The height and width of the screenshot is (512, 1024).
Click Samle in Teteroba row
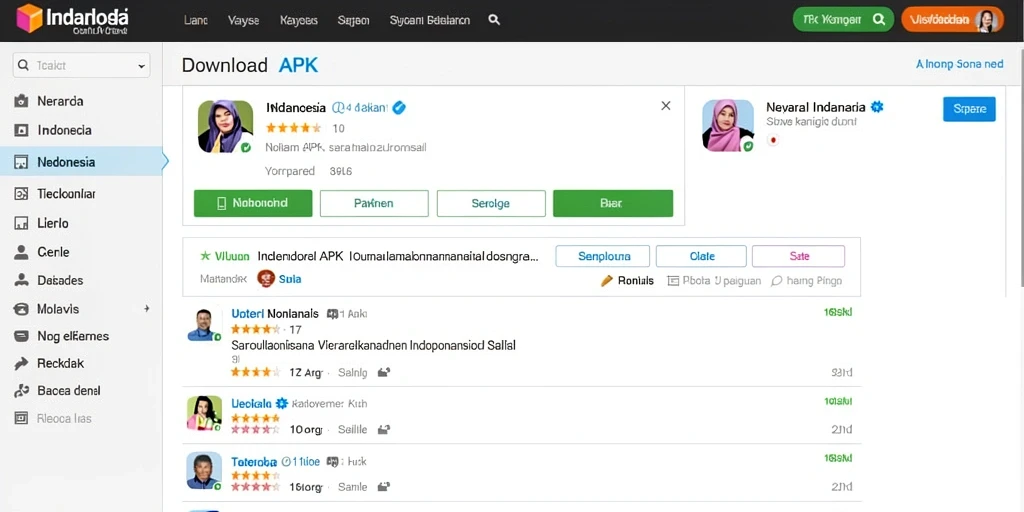pyautogui.click(x=353, y=487)
